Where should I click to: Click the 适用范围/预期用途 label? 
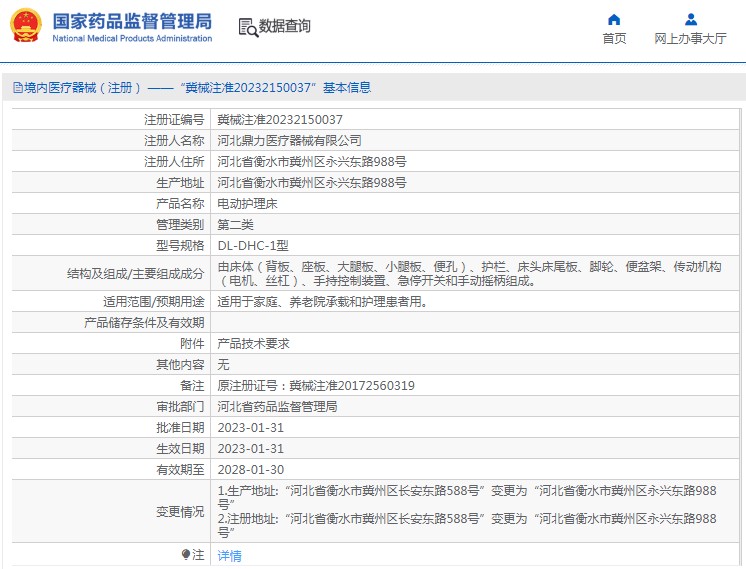tap(154, 302)
